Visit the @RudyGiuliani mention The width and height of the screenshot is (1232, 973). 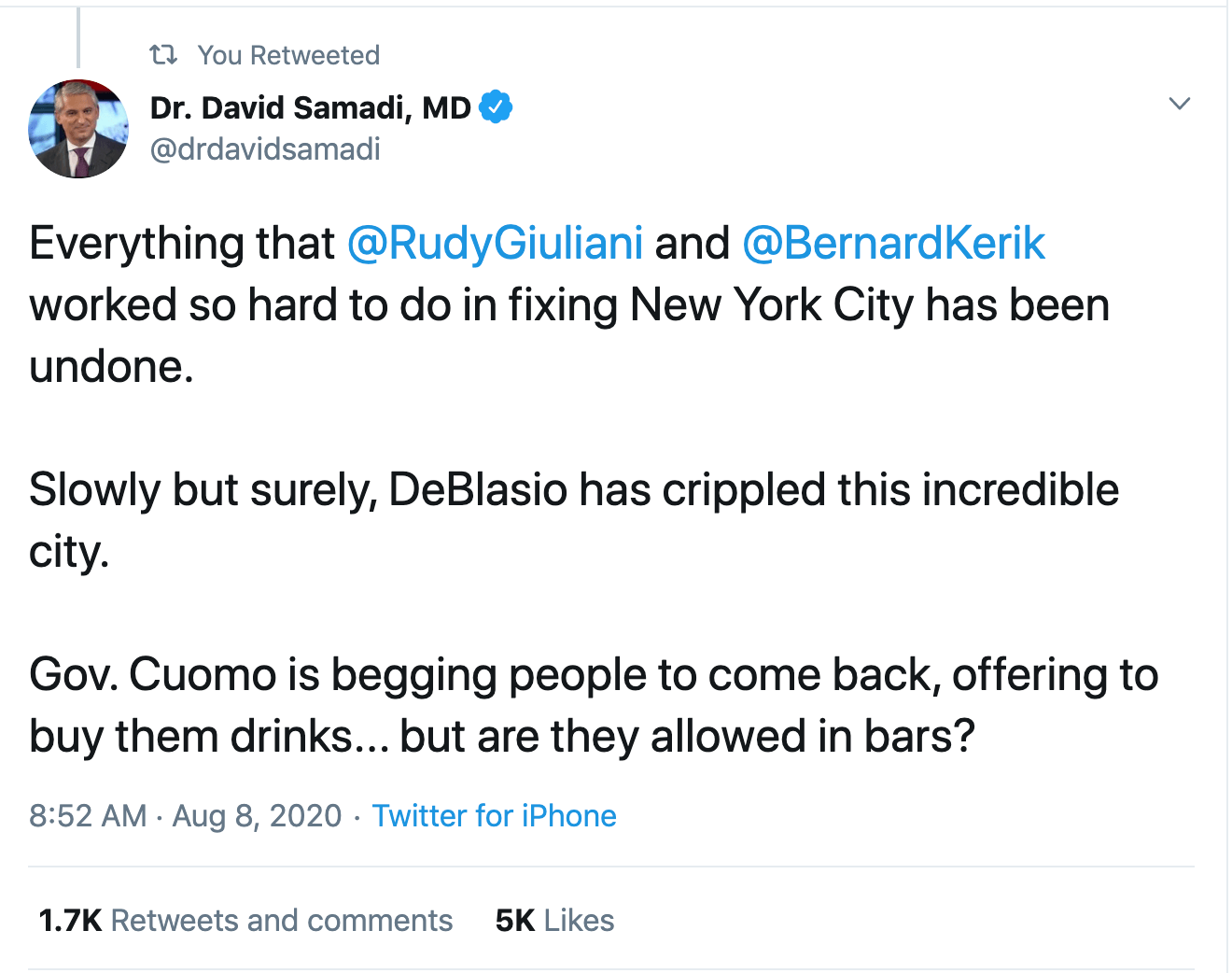tap(495, 244)
